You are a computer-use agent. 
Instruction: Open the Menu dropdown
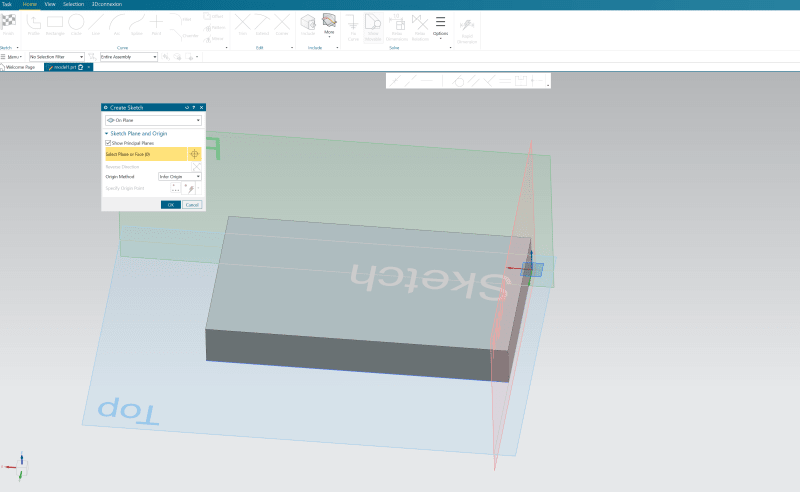tap(11, 57)
